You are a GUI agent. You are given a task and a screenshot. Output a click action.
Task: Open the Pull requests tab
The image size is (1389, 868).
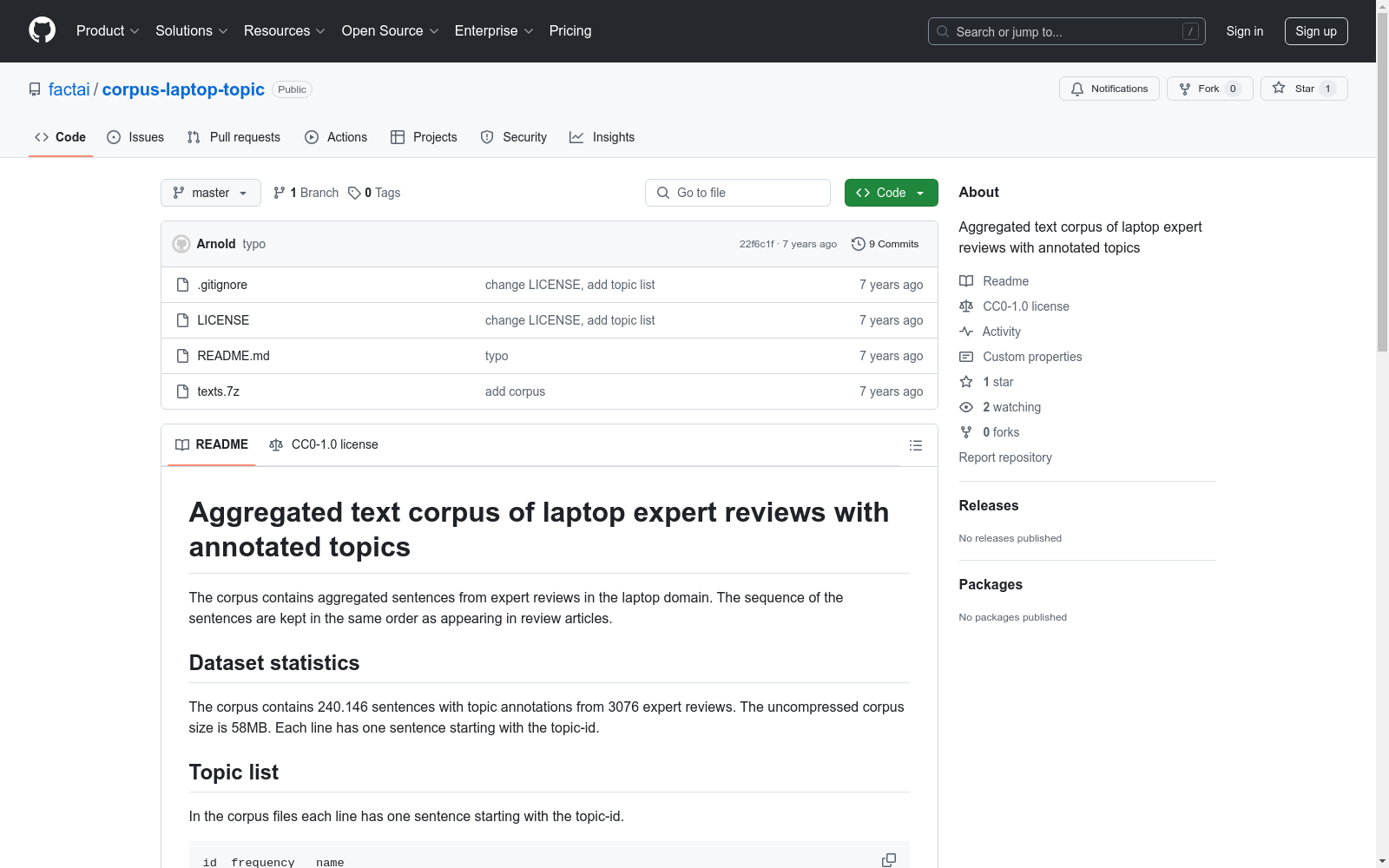[x=234, y=137]
